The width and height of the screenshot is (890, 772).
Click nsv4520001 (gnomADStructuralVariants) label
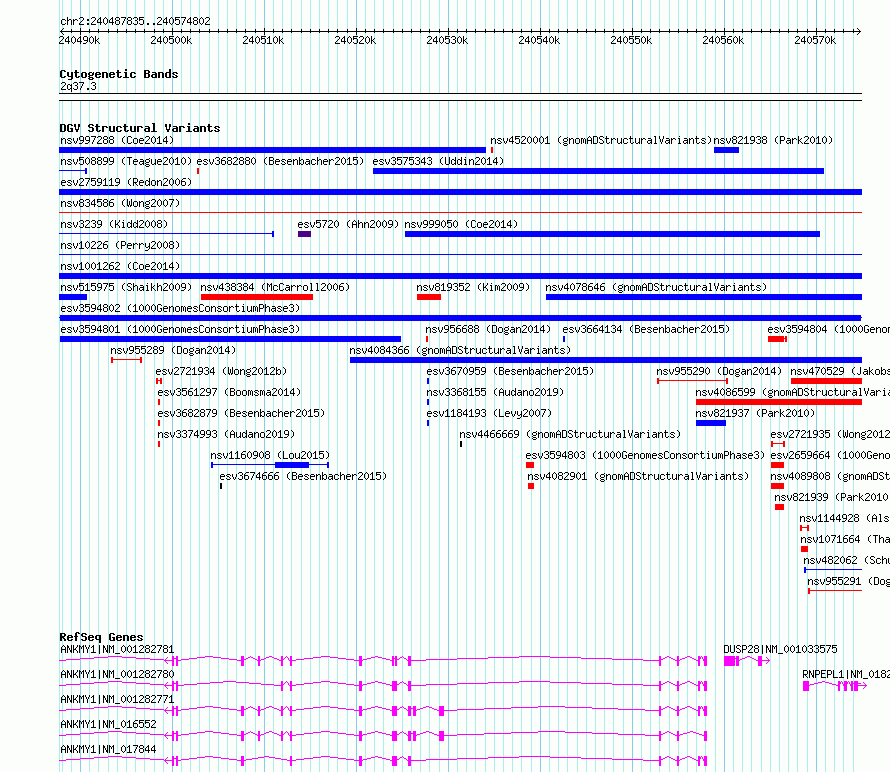click(601, 140)
